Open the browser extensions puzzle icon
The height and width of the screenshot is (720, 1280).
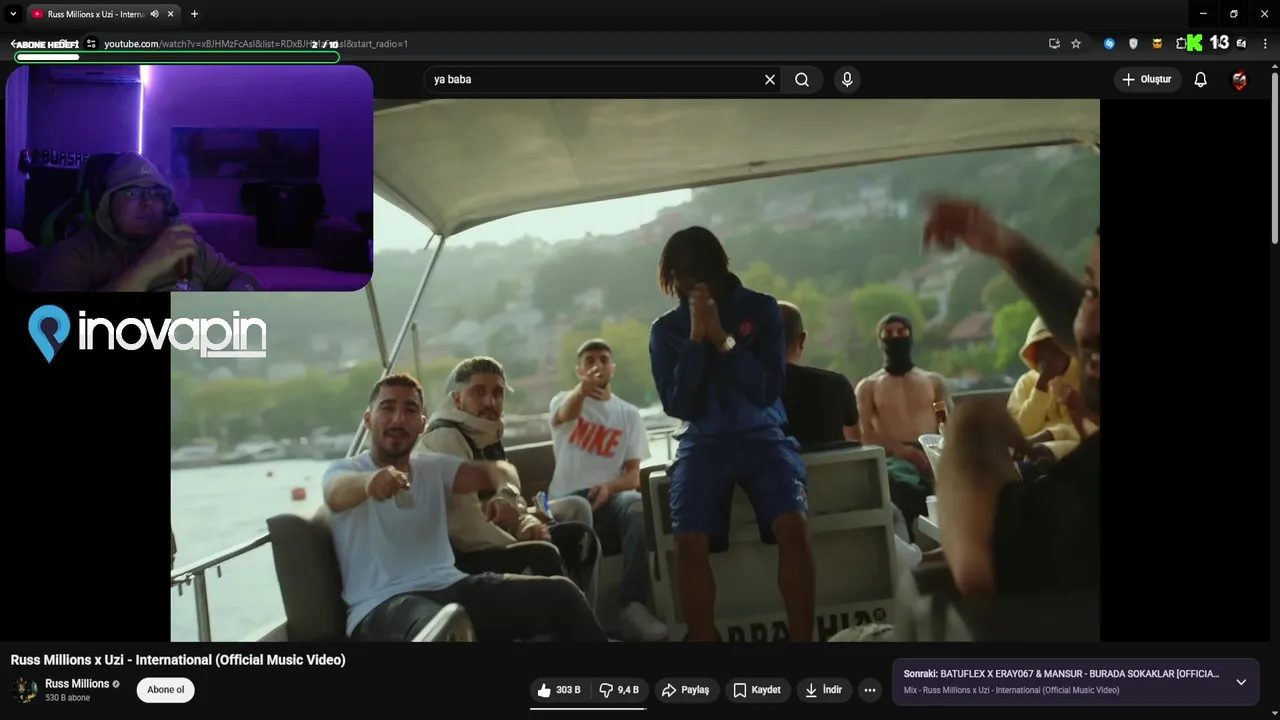pos(1181,44)
